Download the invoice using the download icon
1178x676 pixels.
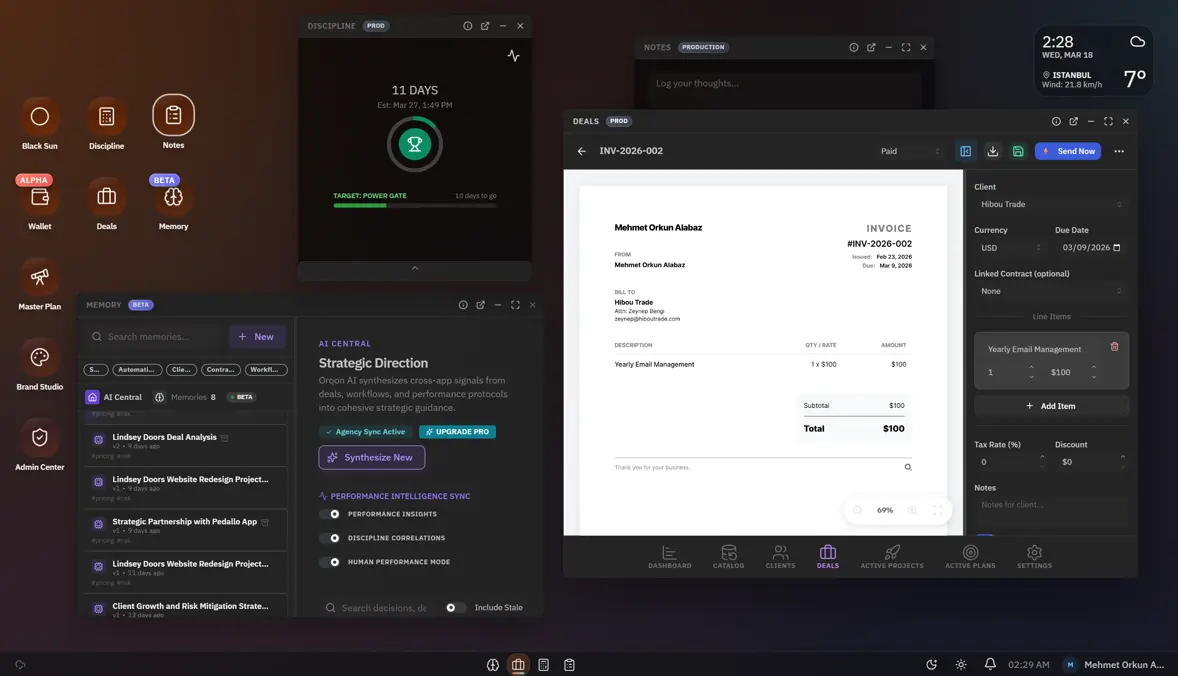tap(992, 151)
